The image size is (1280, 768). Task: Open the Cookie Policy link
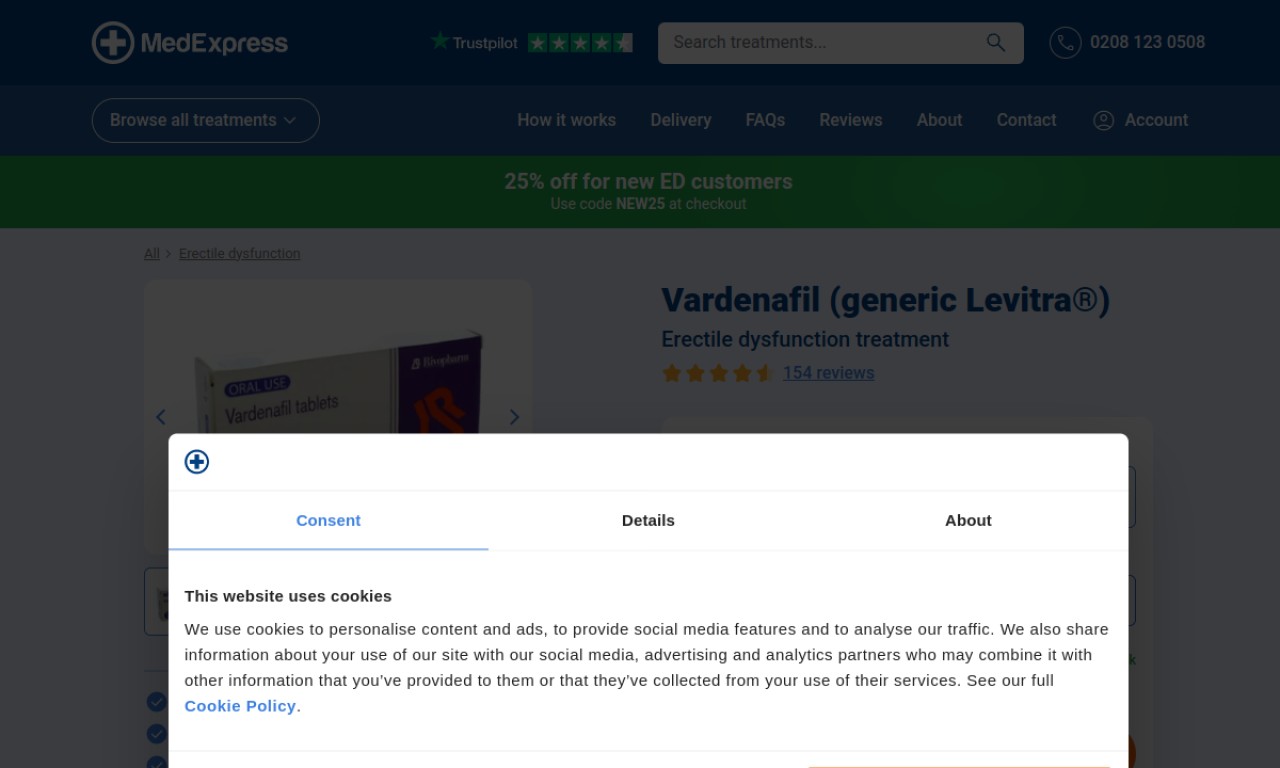[240, 706]
